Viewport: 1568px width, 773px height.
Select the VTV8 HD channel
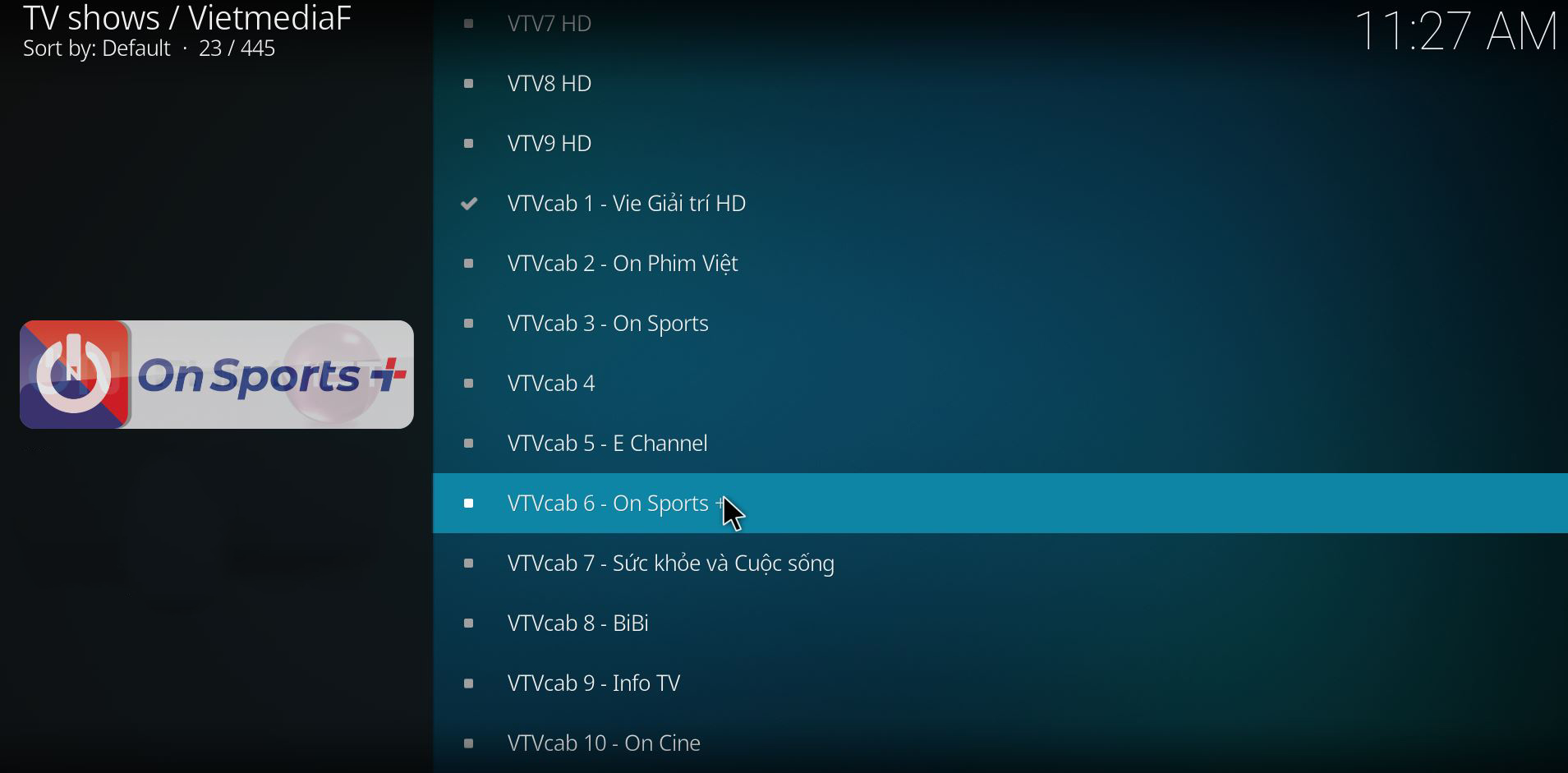(x=1000, y=84)
